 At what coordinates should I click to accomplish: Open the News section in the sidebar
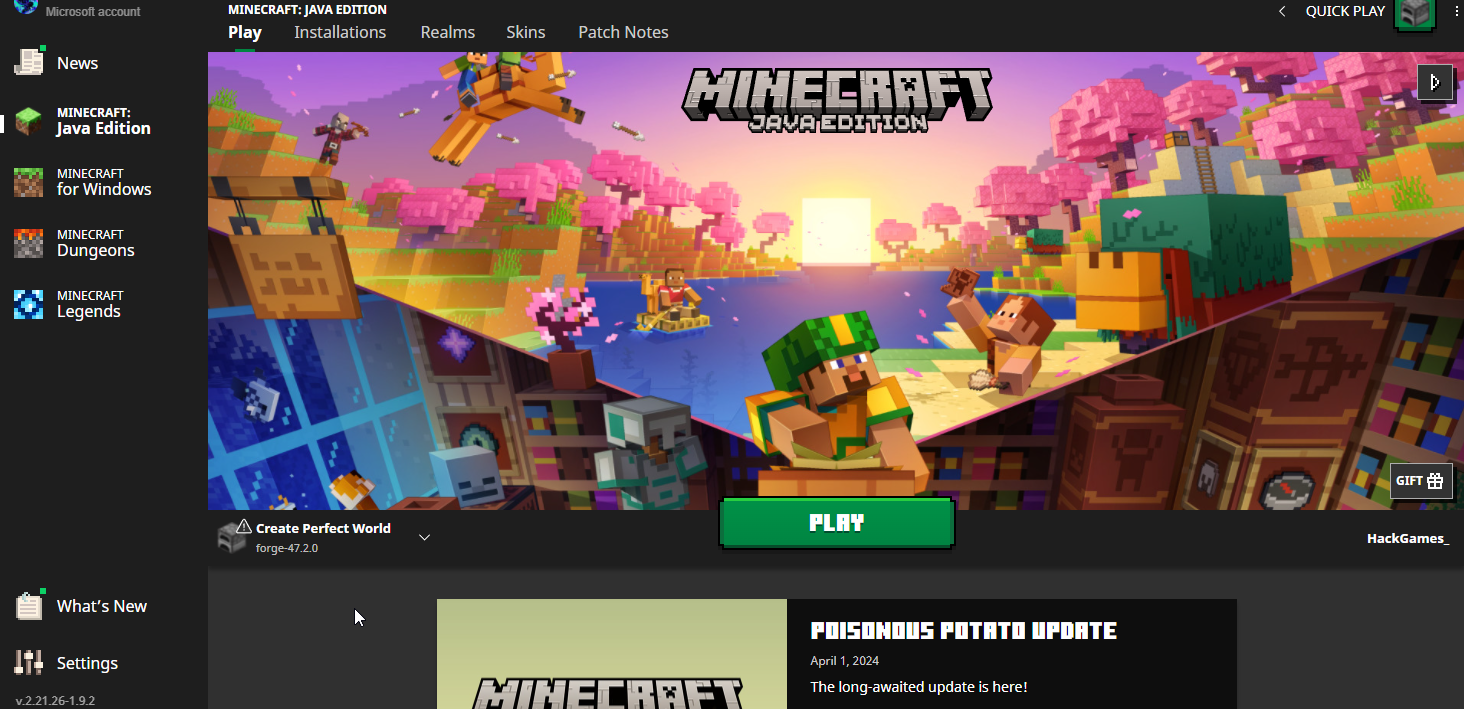77,62
